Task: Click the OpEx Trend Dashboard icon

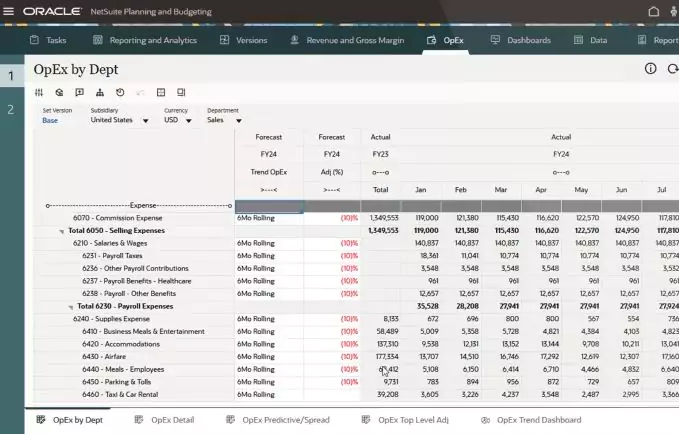Action: (x=485, y=420)
